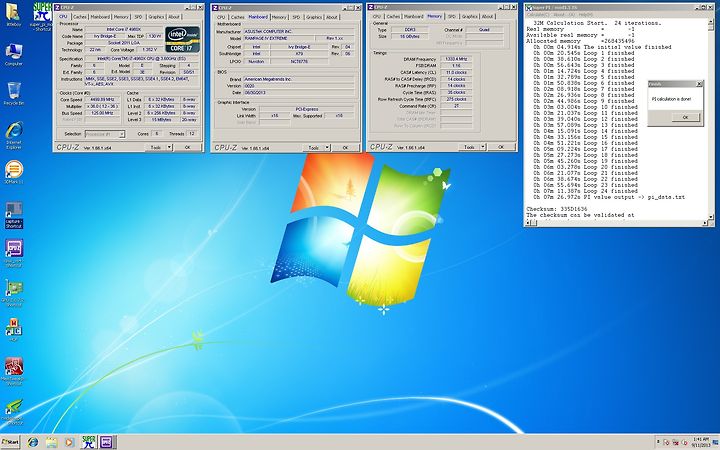Screen dimensions: 720x450
Task: Open Graphics tab in the Memory window
Action: (x=470, y=17)
